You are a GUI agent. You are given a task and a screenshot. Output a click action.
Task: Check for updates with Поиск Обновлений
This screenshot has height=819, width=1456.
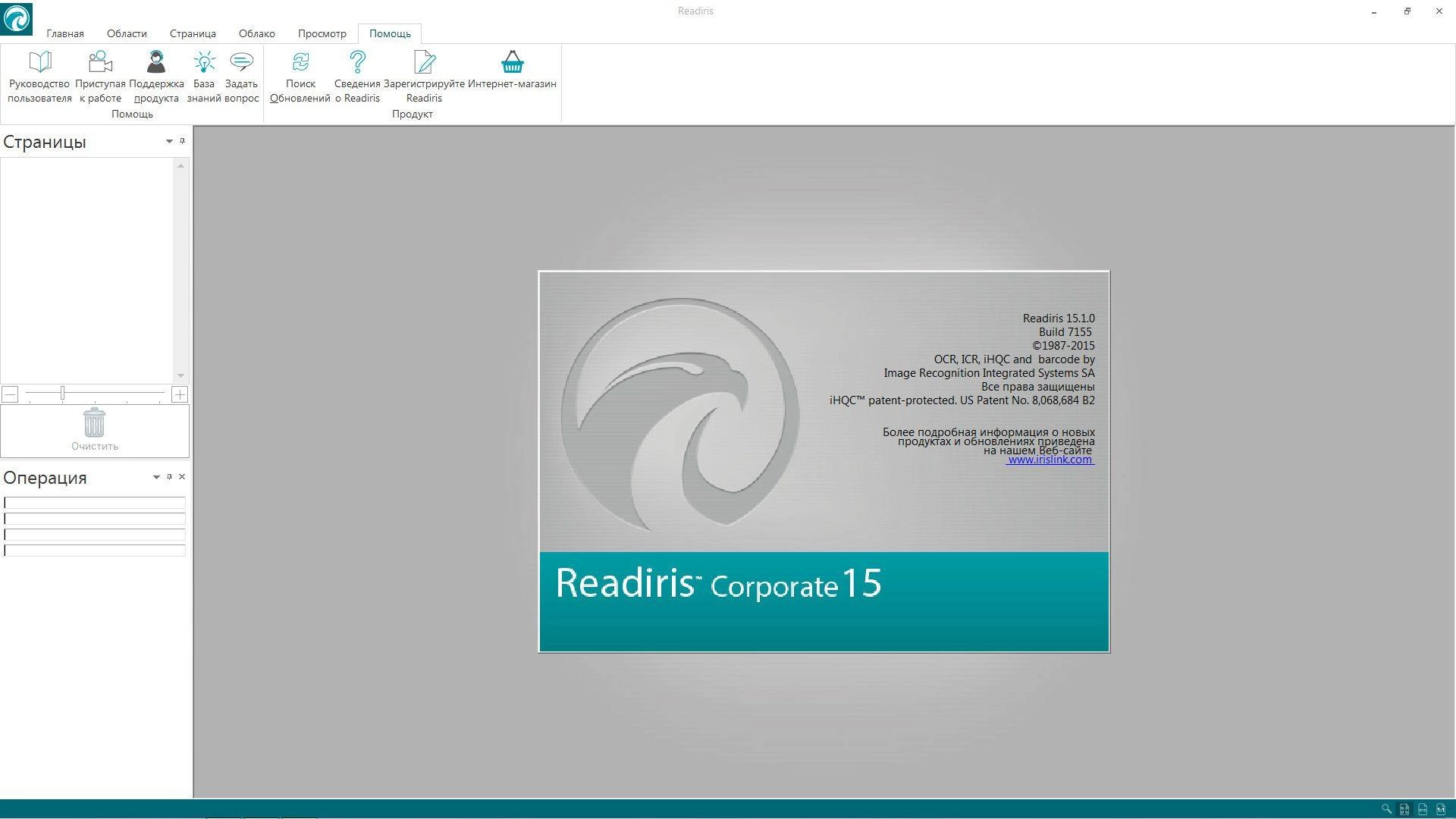click(x=300, y=77)
